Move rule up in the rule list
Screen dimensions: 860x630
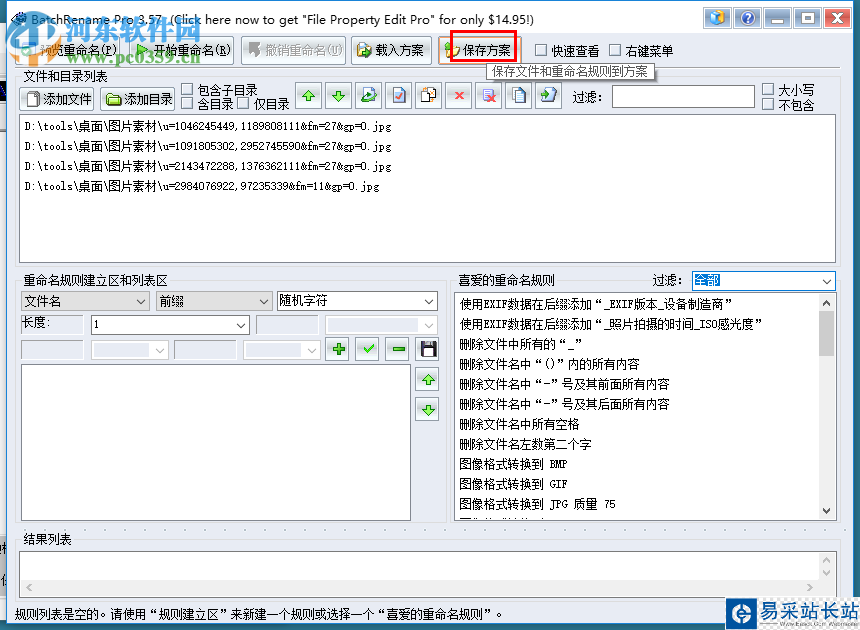[428, 379]
